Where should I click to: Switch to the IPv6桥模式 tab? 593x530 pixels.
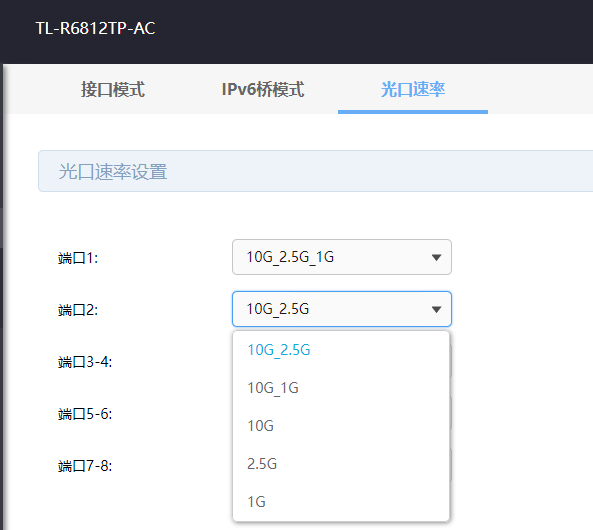(x=263, y=90)
